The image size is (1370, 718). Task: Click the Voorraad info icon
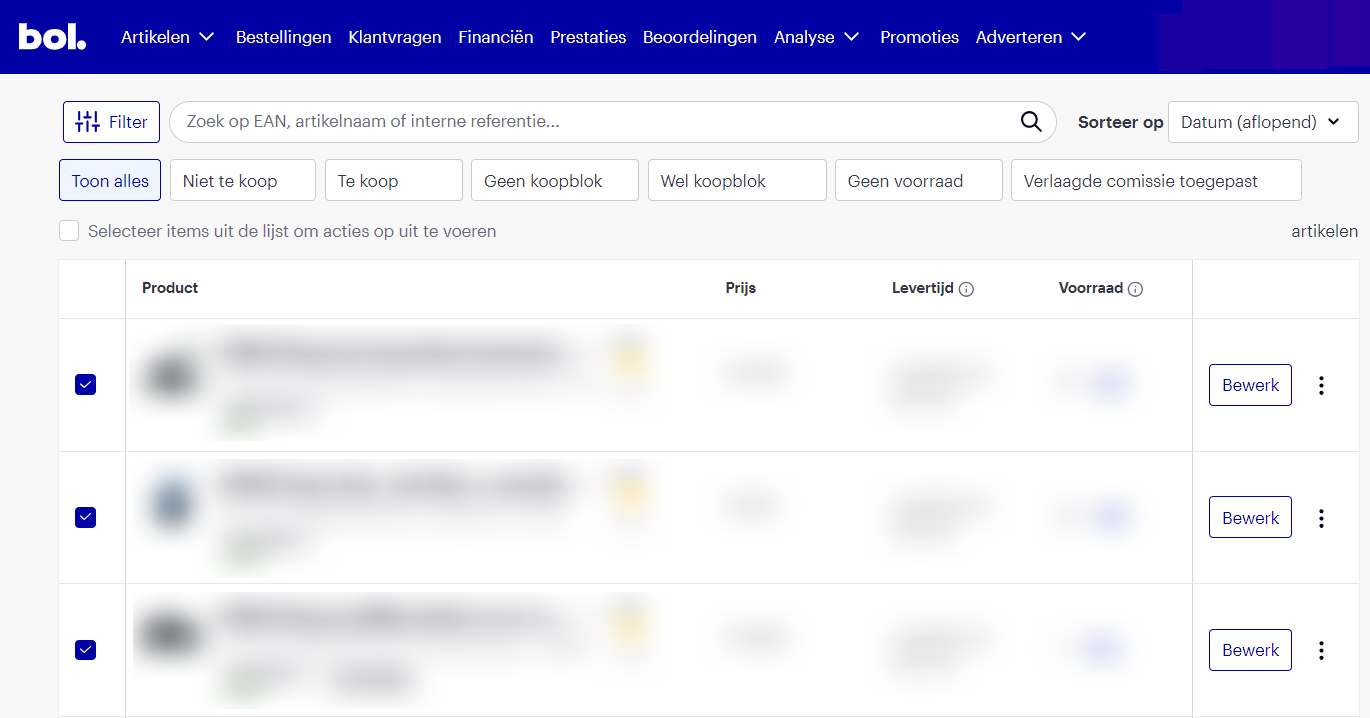(1135, 289)
